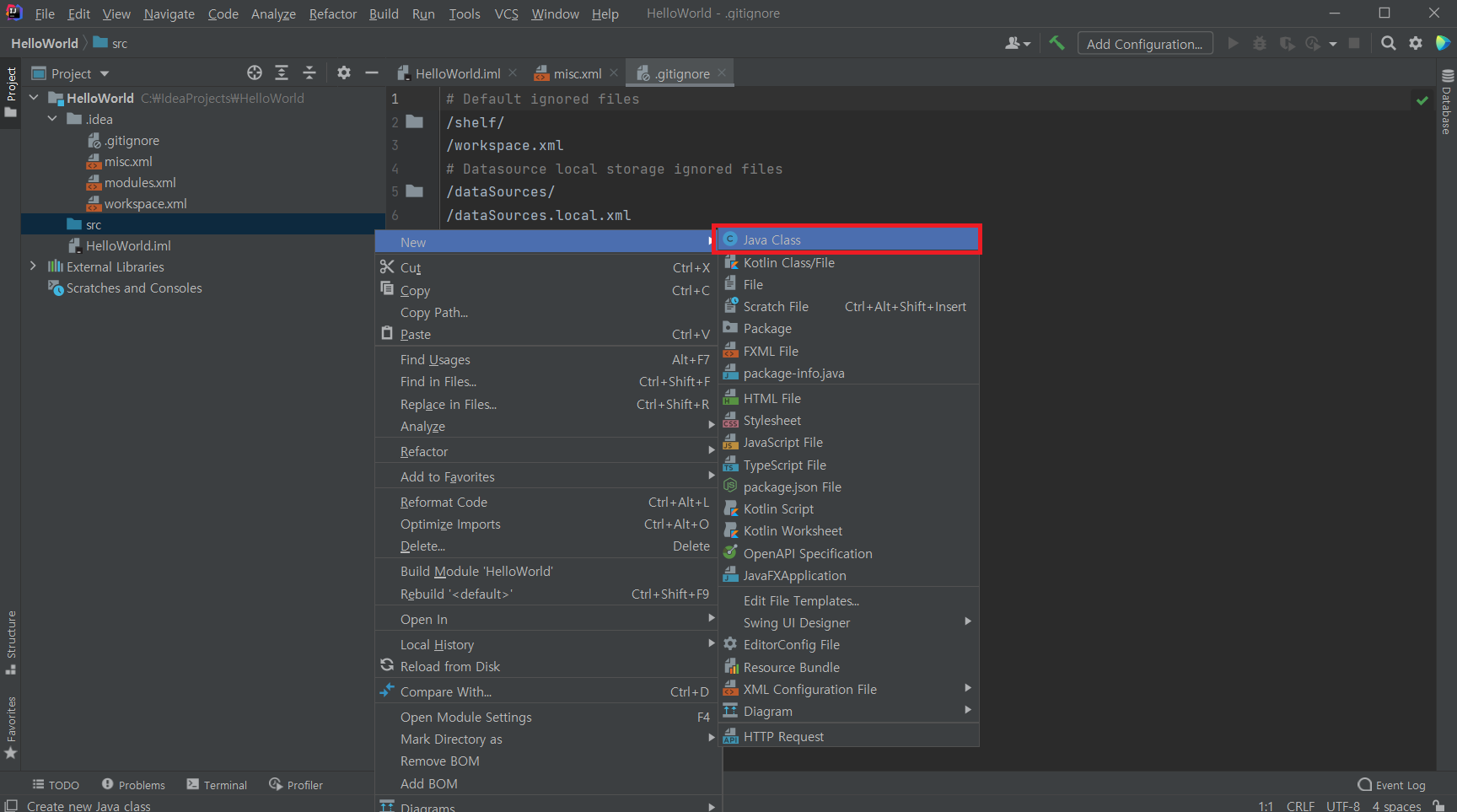The image size is (1457, 812).
Task: Click the src breadcrumb in navigation bar
Action: pyautogui.click(x=110, y=43)
